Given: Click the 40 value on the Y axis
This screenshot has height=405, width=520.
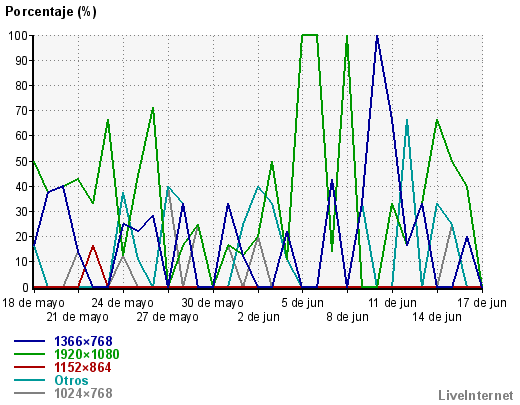Looking at the screenshot, I should click(22, 186).
